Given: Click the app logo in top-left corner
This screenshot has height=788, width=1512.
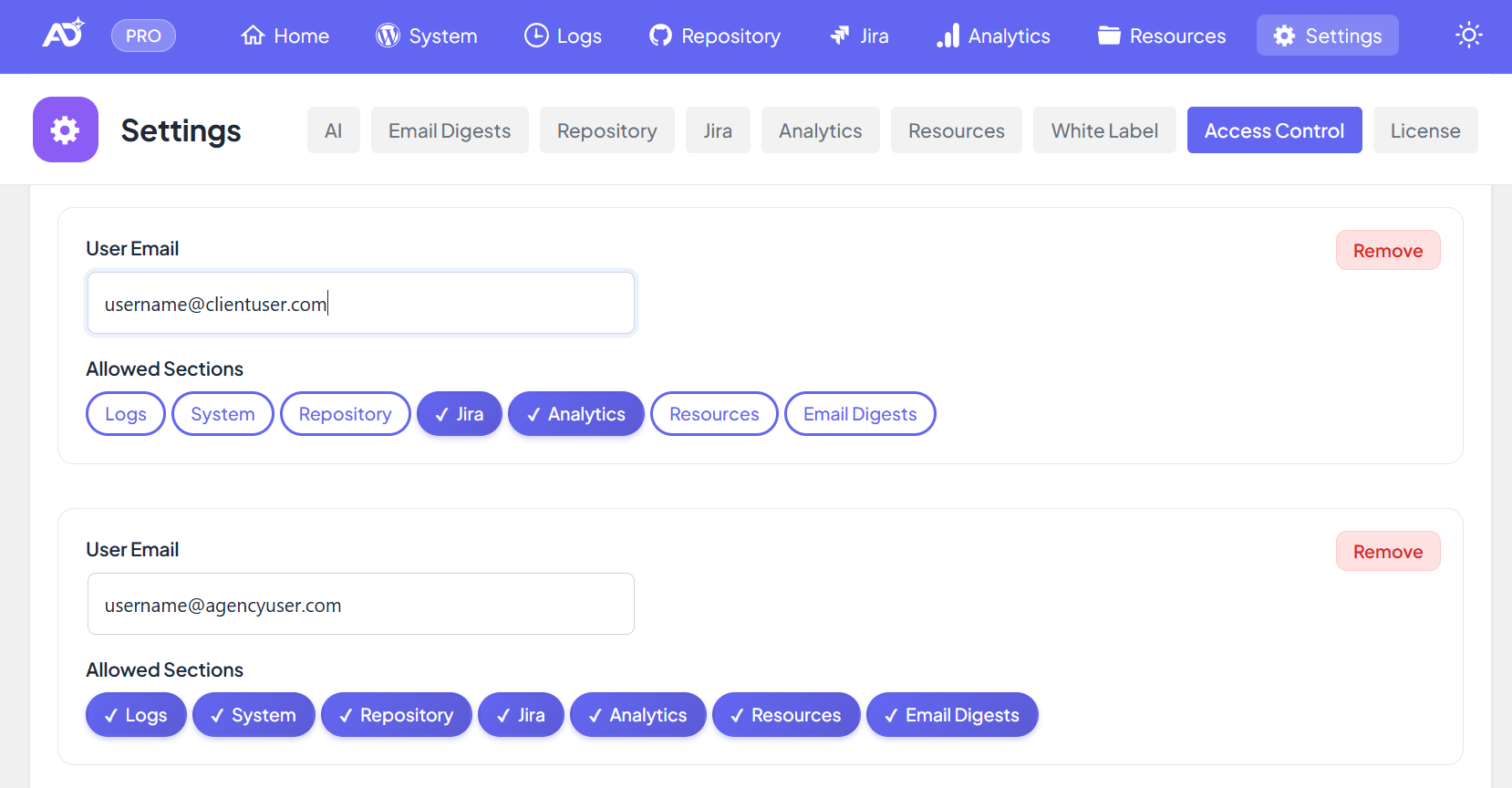Looking at the screenshot, I should [x=63, y=34].
